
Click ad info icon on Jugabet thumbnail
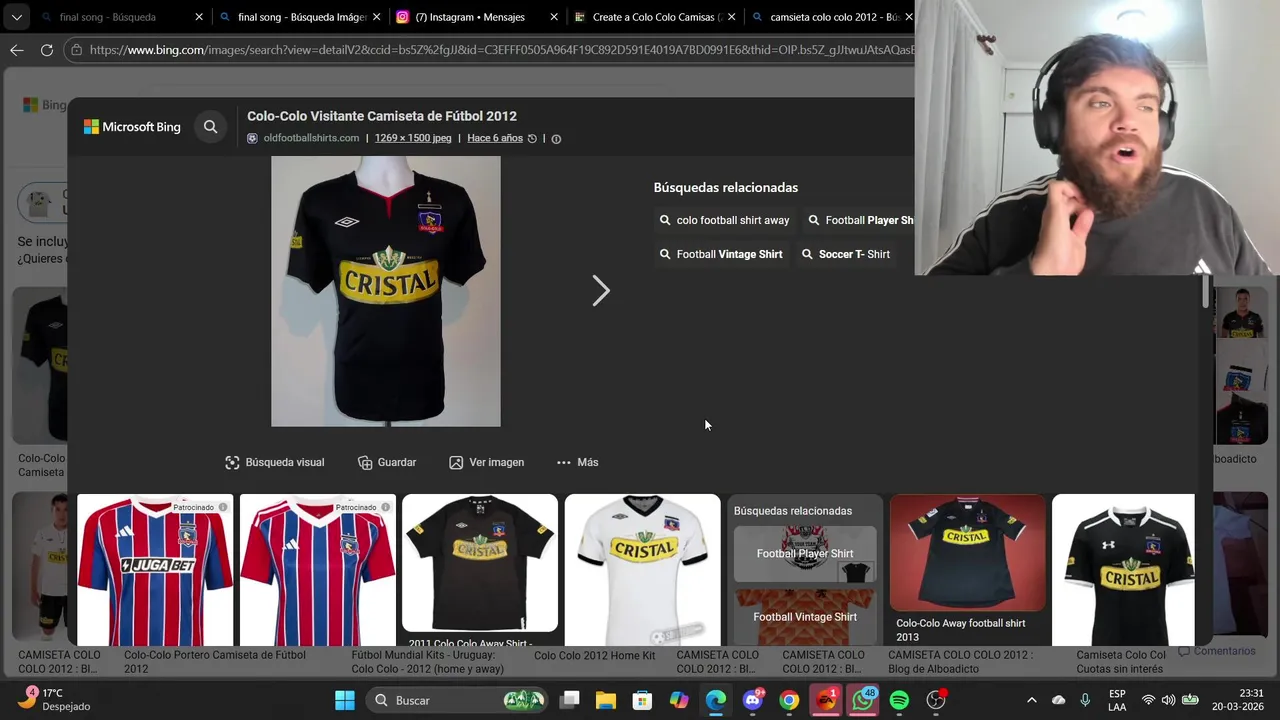[x=223, y=507]
